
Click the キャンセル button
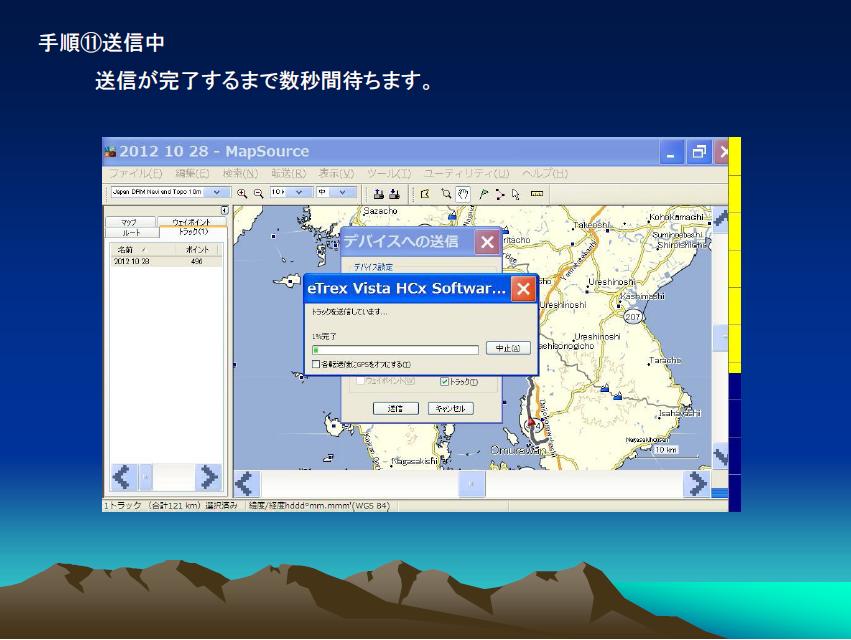tap(450, 408)
